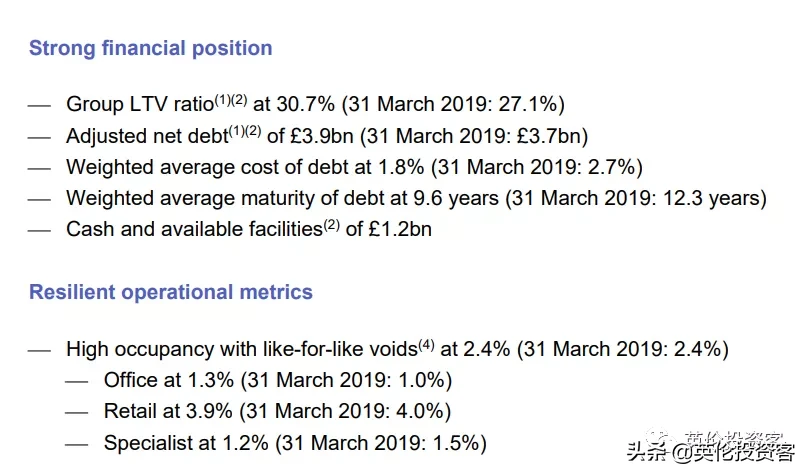Select the weighted average maturity of debt line
This screenshot has width=809, height=476.
pyautogui.click(x=416, y=198)
